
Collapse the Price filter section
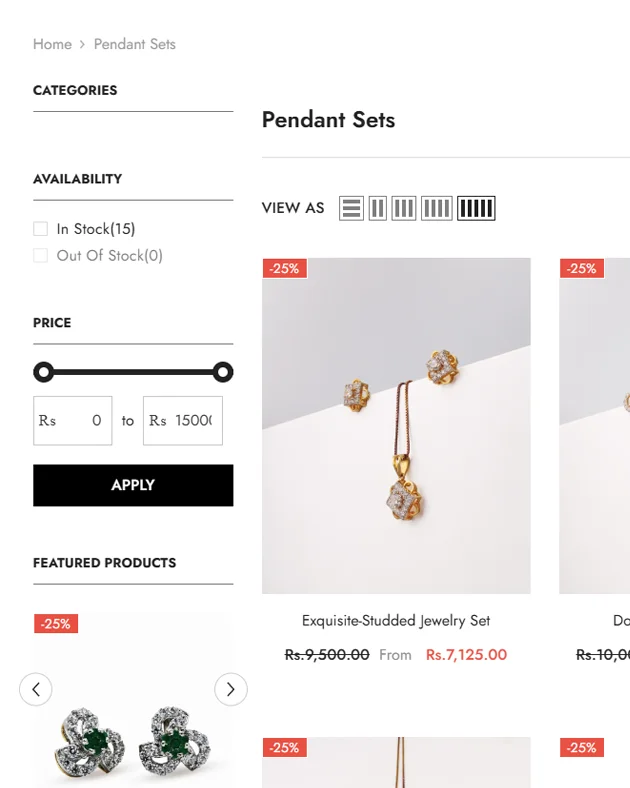pos(52,323)
